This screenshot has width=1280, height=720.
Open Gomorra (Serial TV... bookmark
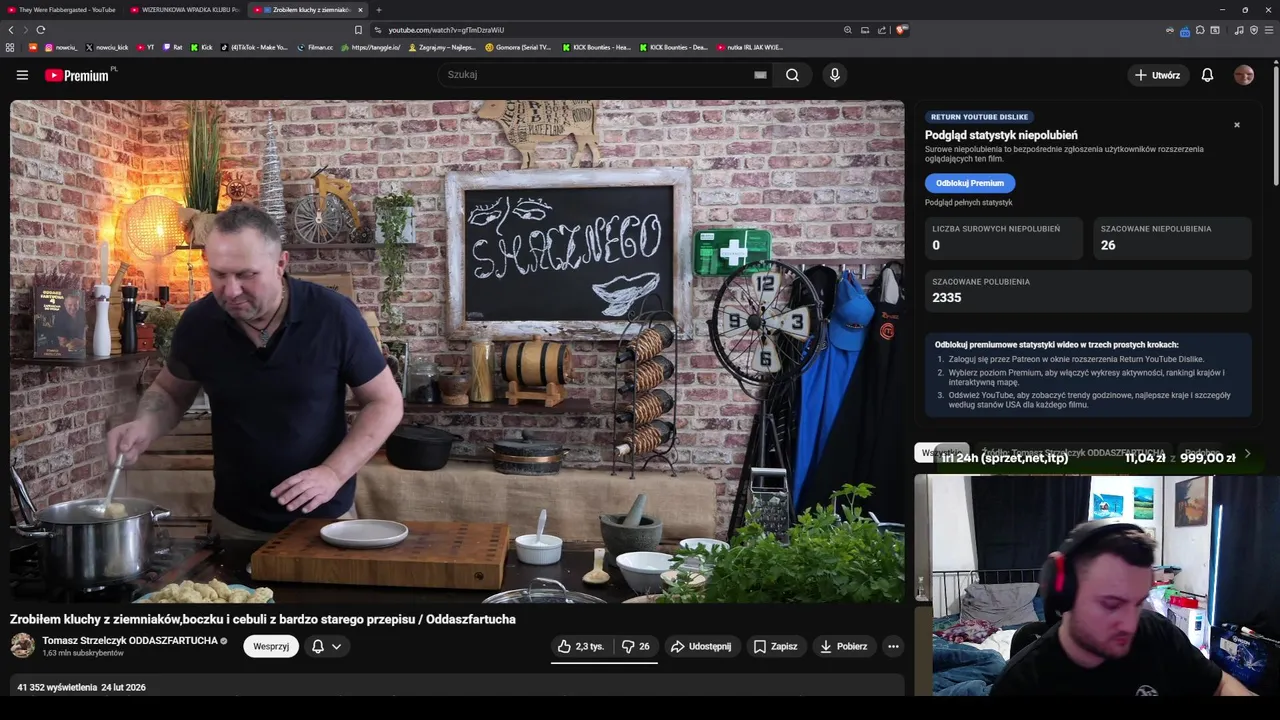[x=518, y=47]
